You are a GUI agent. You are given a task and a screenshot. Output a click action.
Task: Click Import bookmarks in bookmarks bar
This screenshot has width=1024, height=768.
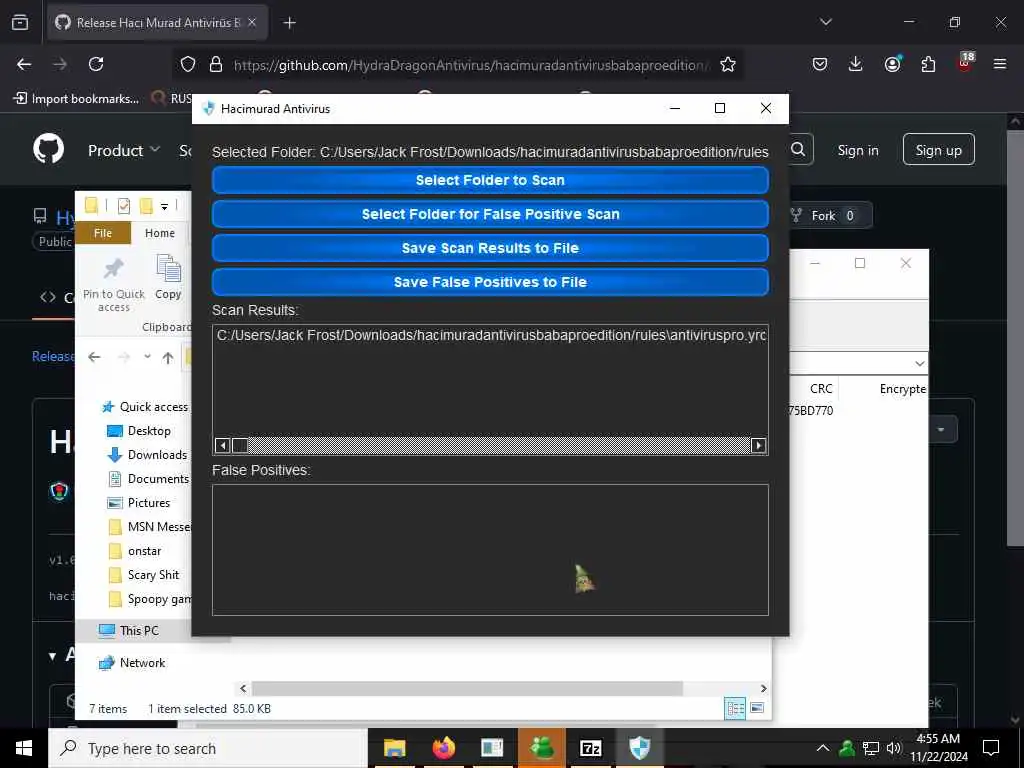[x=76, y=99]
